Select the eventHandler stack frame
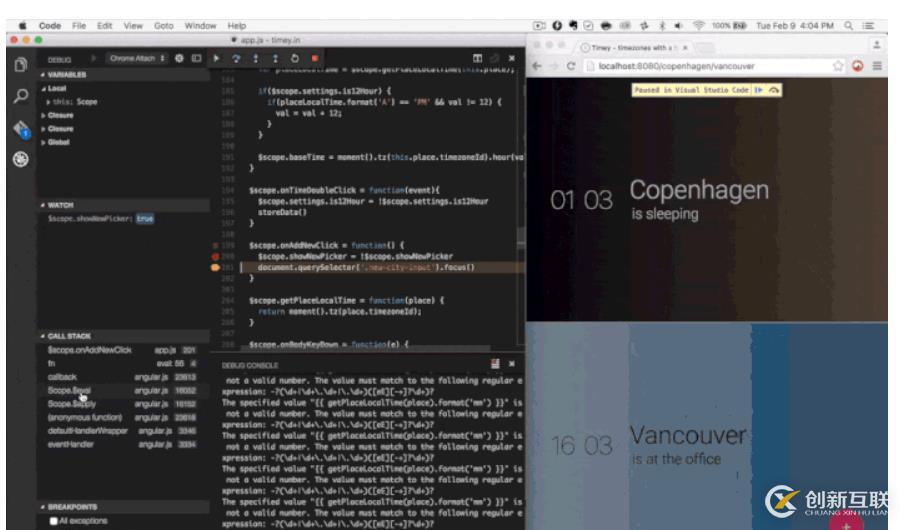The height and width of the screenshot is (530, 900). pyautogui.click(x=122, y=444)
